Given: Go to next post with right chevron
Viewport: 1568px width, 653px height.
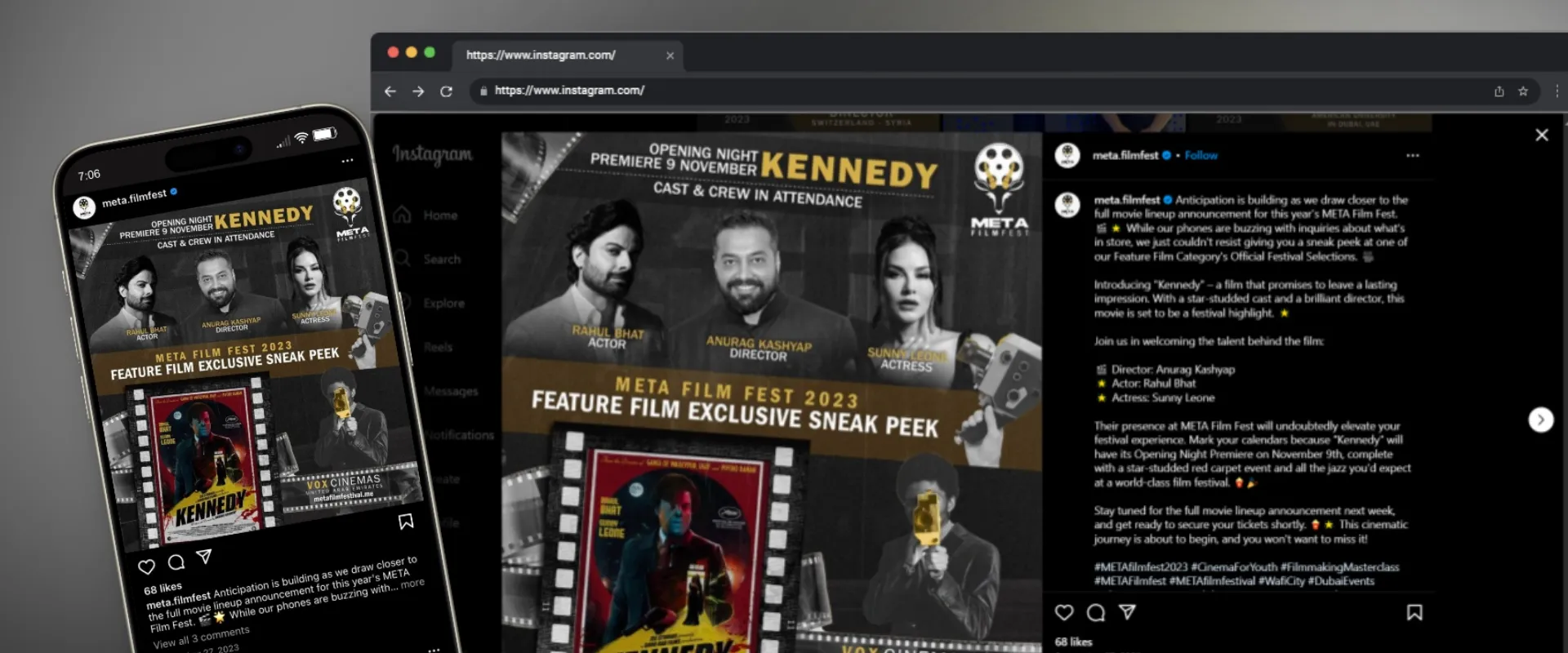Looking at the screenshot, I should click(1541, 420).
